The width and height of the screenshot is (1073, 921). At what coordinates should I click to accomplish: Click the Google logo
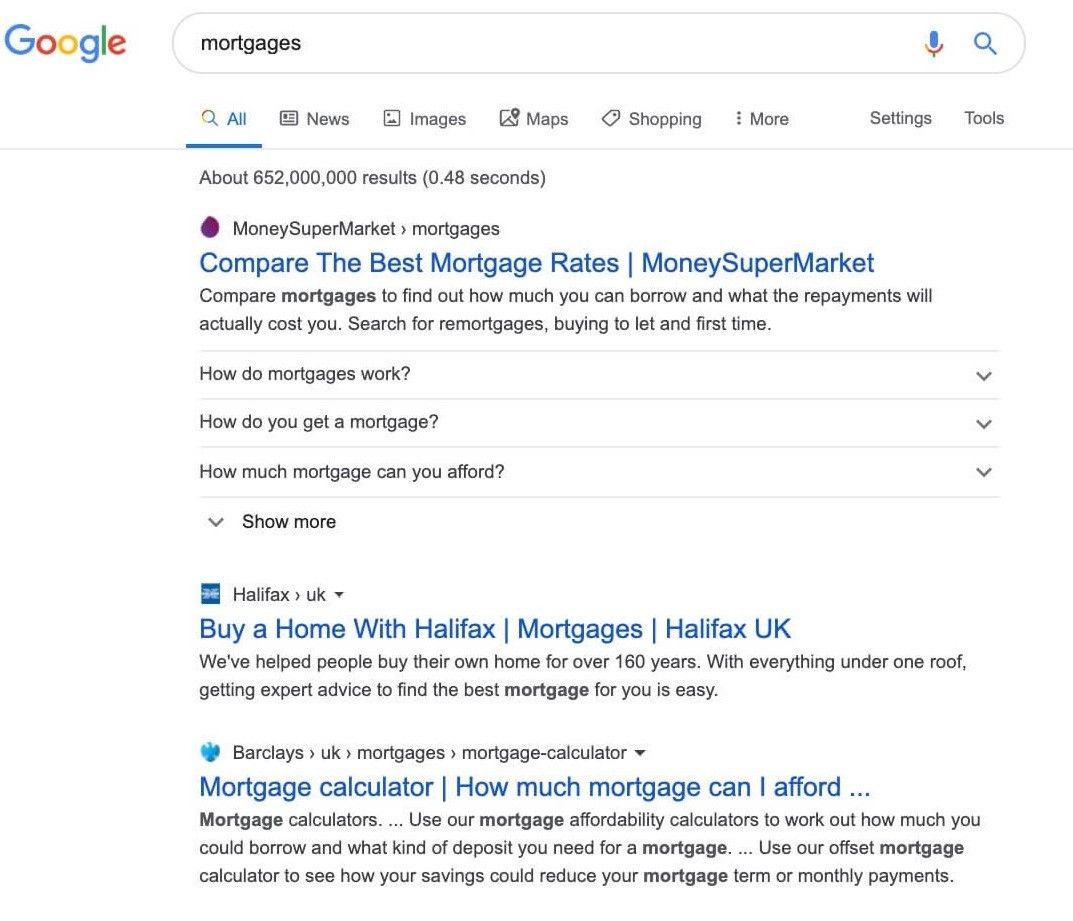(65, 42)
